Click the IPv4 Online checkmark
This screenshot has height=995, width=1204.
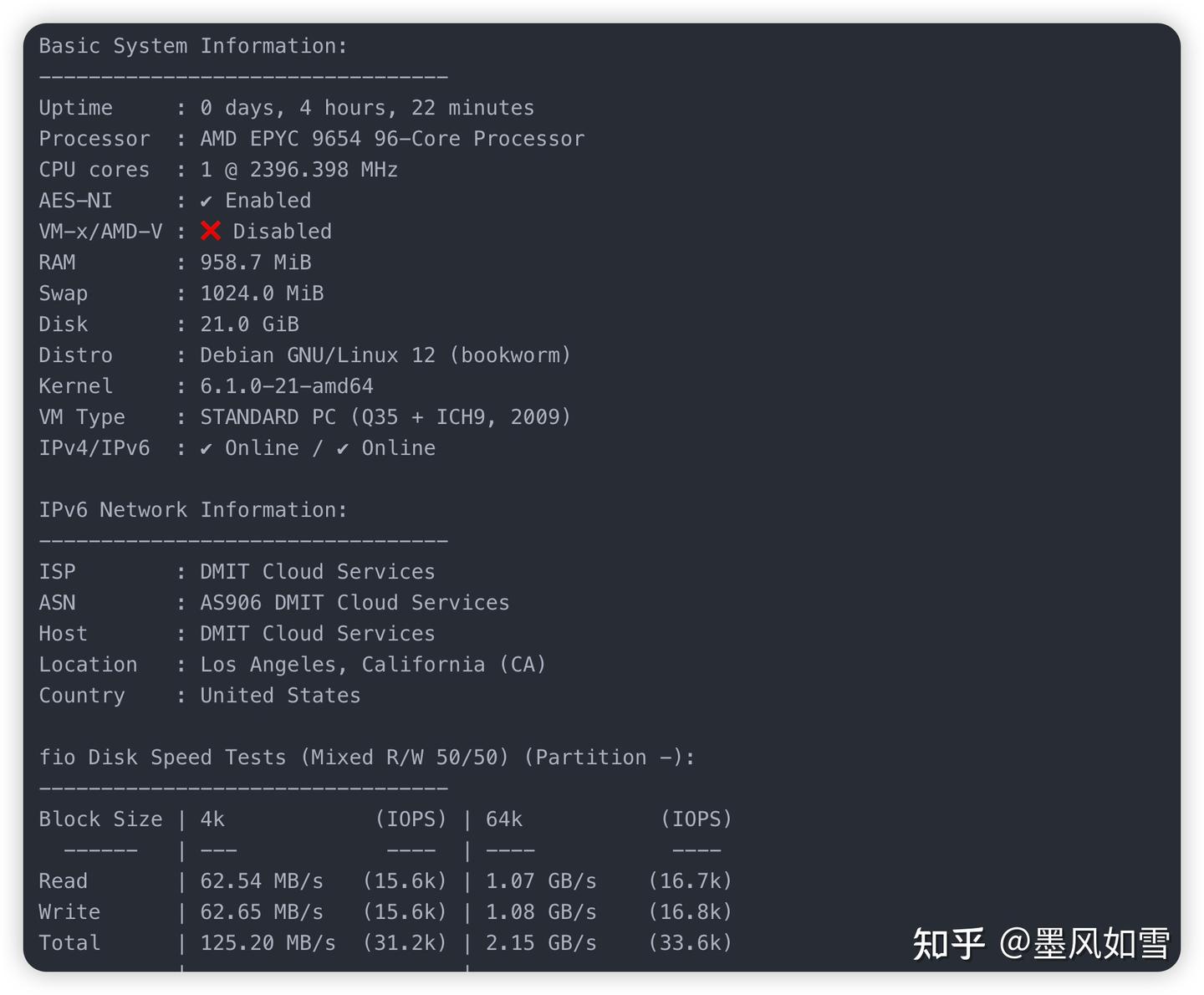tap(207, 449)
